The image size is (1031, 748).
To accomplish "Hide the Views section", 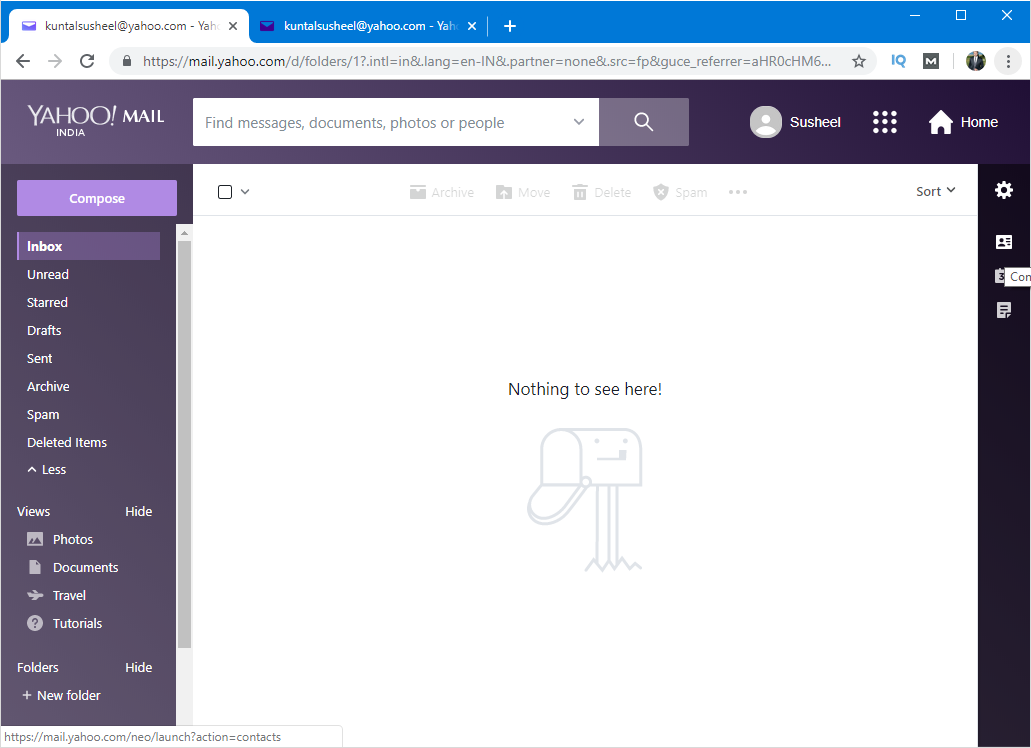I will pyautogui.click(x=139, y=511).
